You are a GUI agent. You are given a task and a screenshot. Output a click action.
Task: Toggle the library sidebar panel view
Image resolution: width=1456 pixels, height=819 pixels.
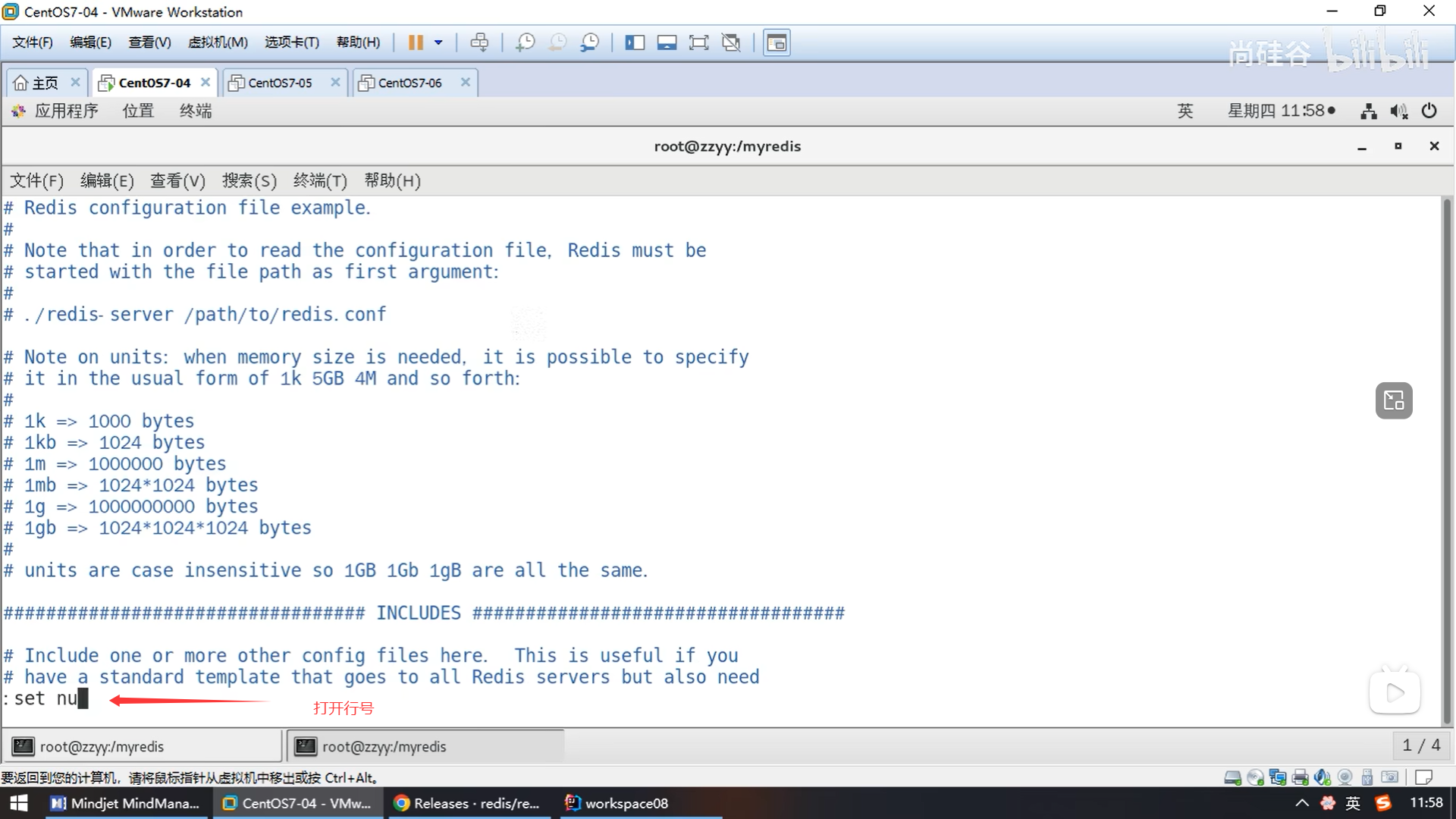pyautogui.click(x=635, y=42)
